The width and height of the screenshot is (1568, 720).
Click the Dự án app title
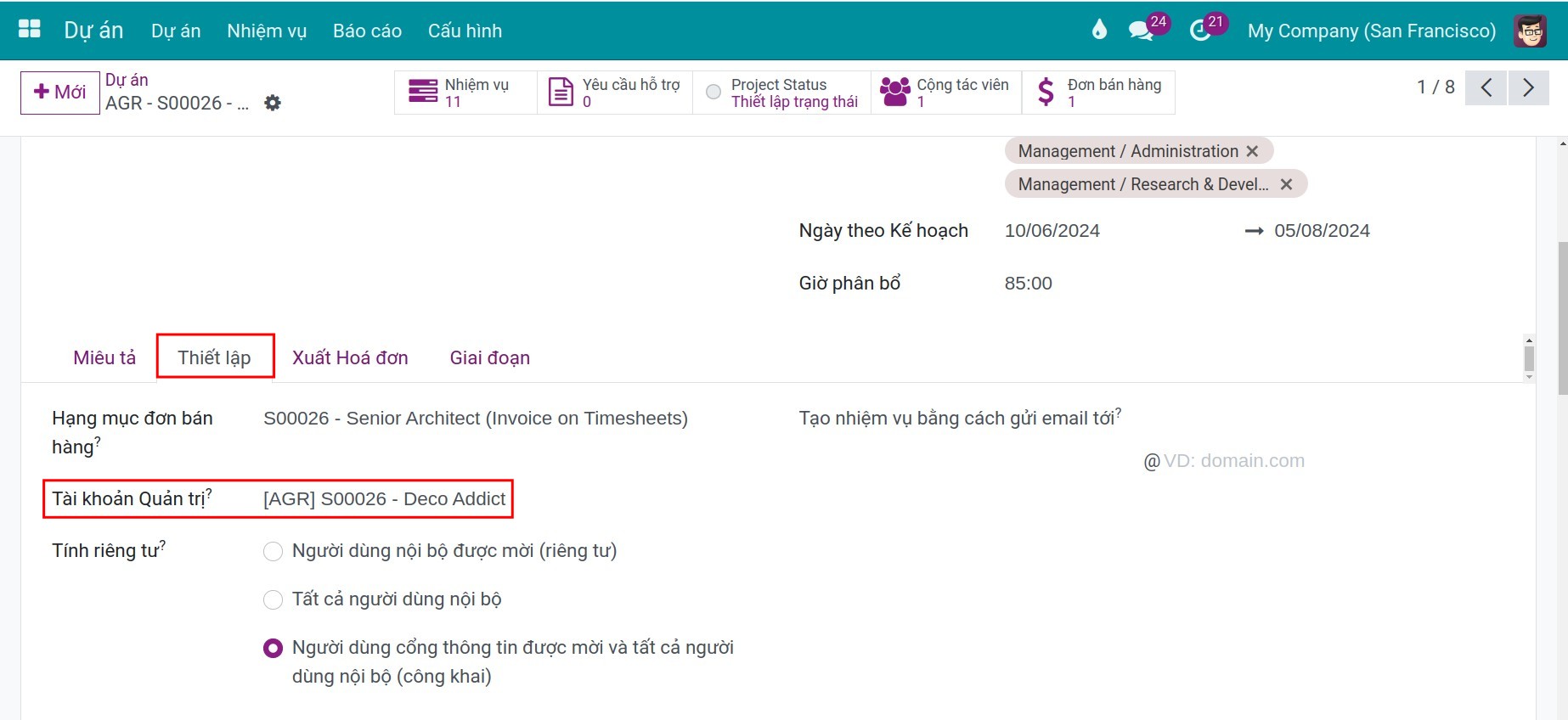pos(93,31)
